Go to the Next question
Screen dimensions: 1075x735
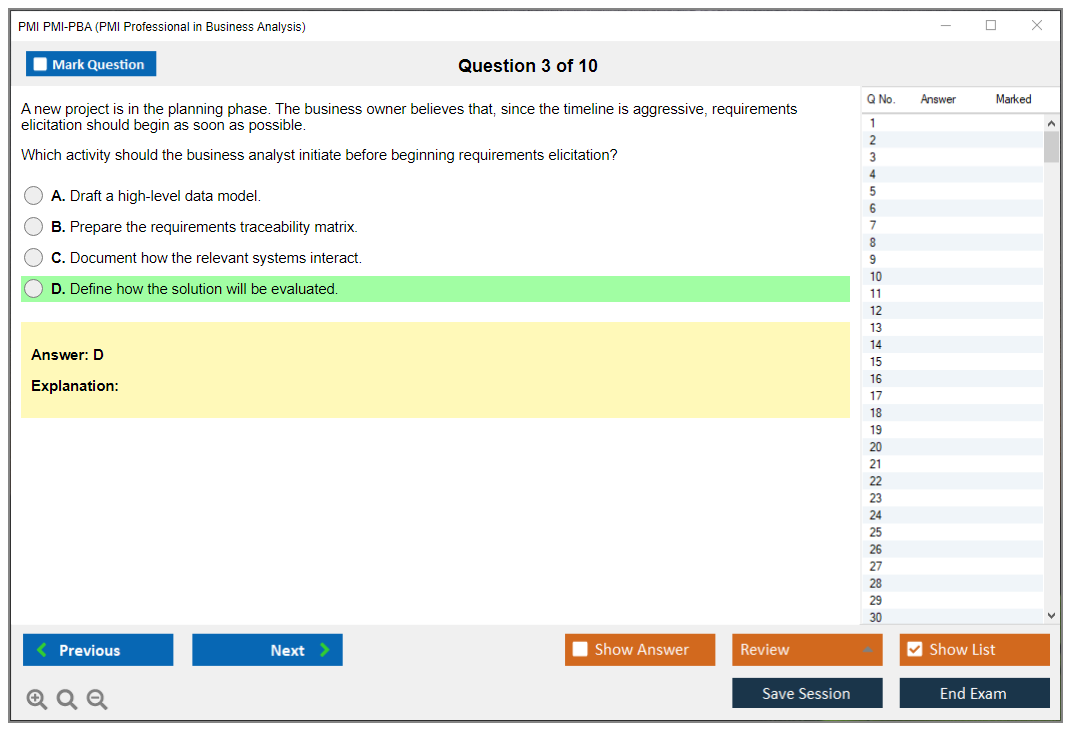pos(267,650)
